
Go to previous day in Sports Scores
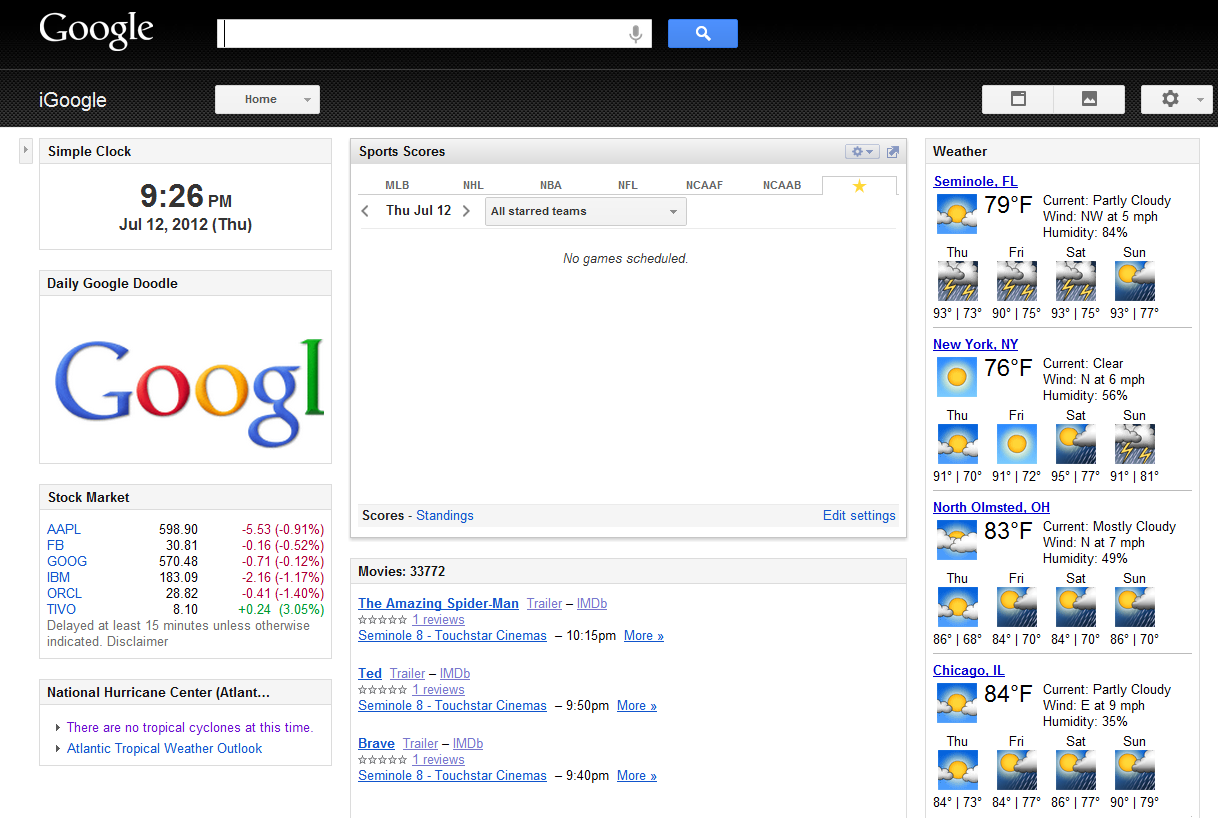(x=366, y=211)
